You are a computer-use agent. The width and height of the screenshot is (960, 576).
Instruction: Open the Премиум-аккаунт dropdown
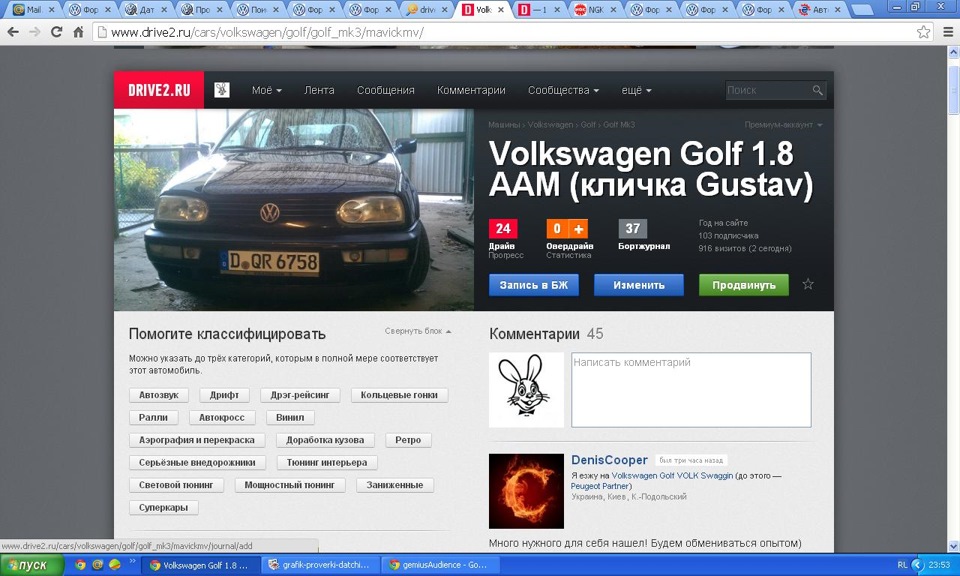click(783, 125)
